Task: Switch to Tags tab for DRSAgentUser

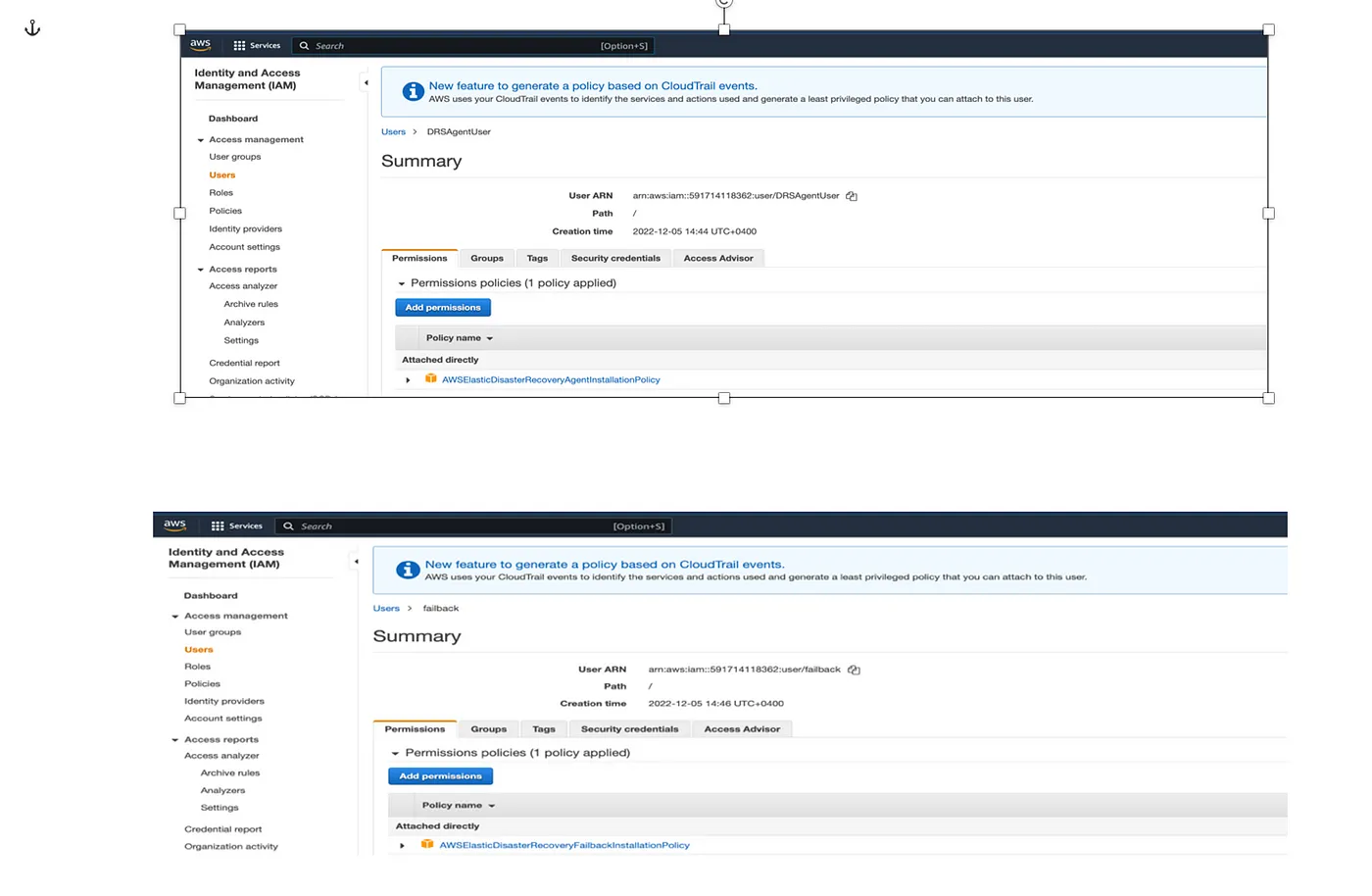Action: tap(537, 258)
